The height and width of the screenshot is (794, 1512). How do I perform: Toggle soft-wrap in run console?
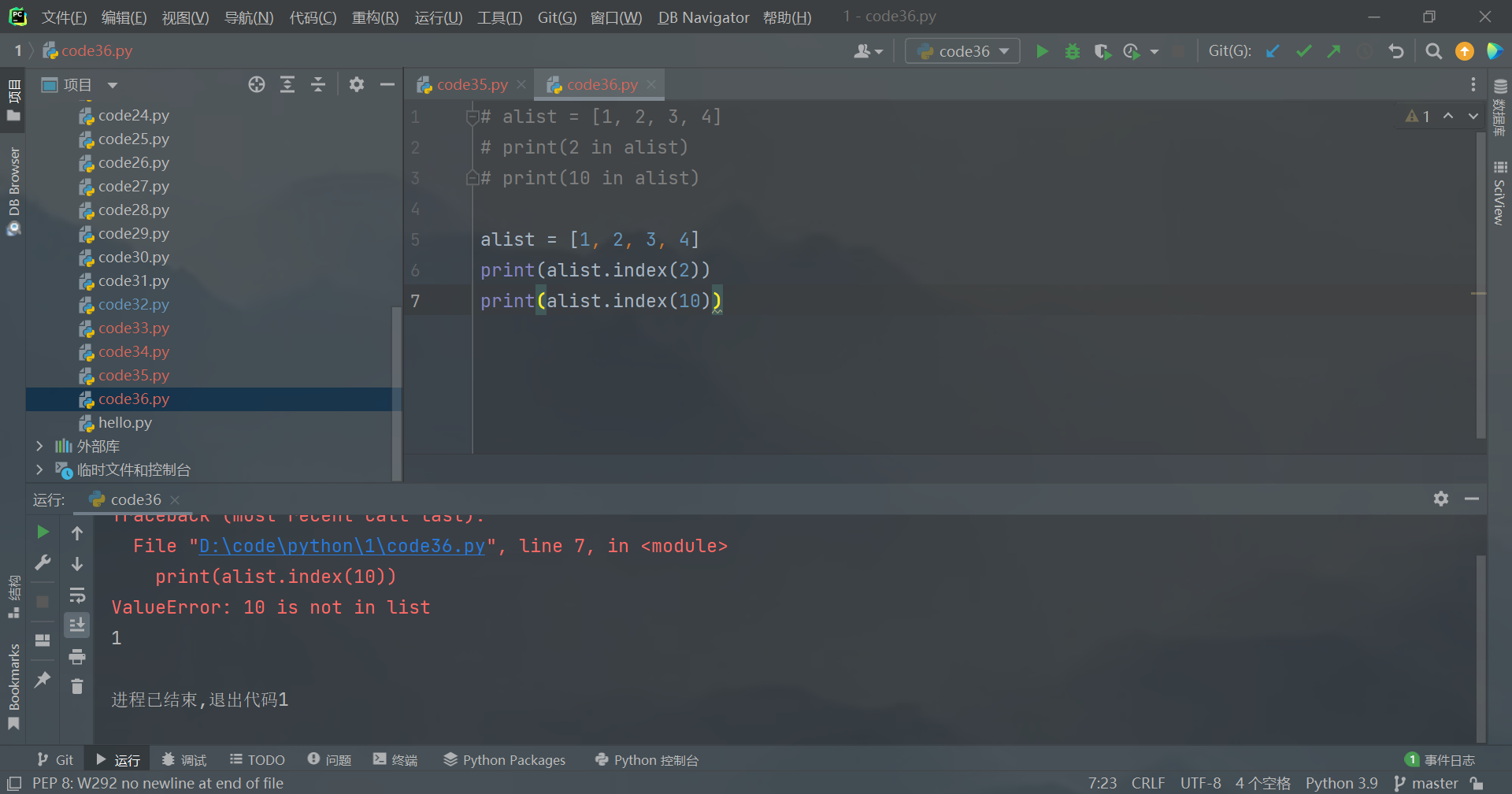pos(77,595)
